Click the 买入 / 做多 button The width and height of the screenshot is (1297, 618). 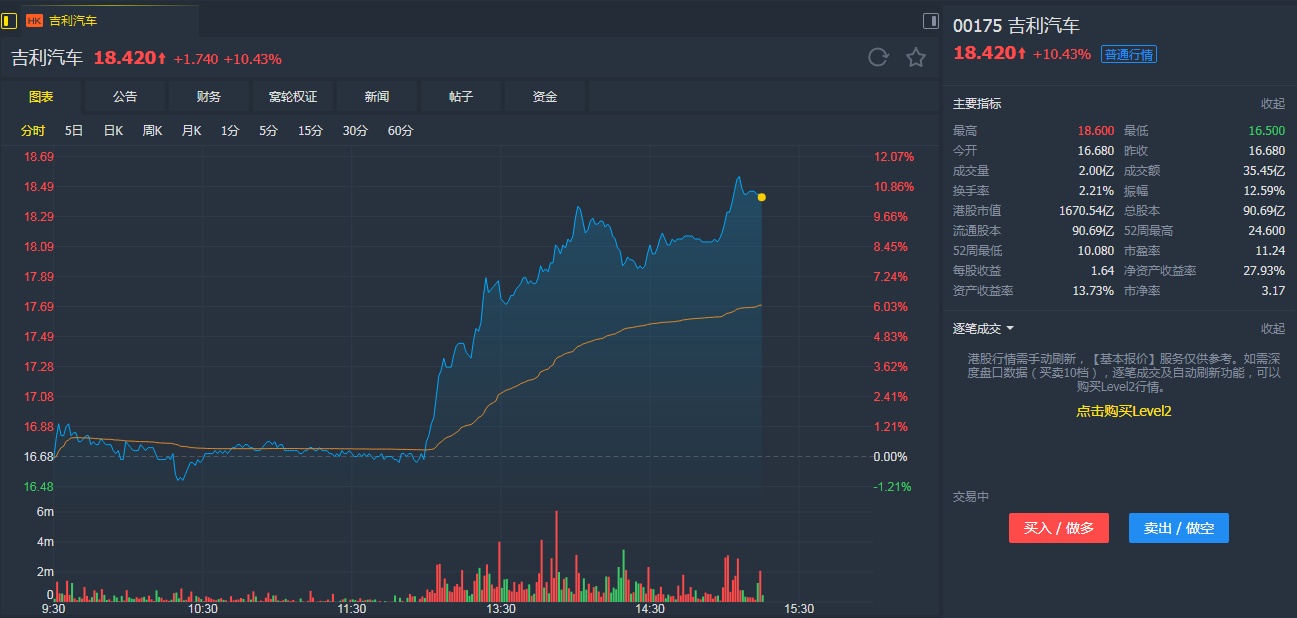(x=1059, y=528)
